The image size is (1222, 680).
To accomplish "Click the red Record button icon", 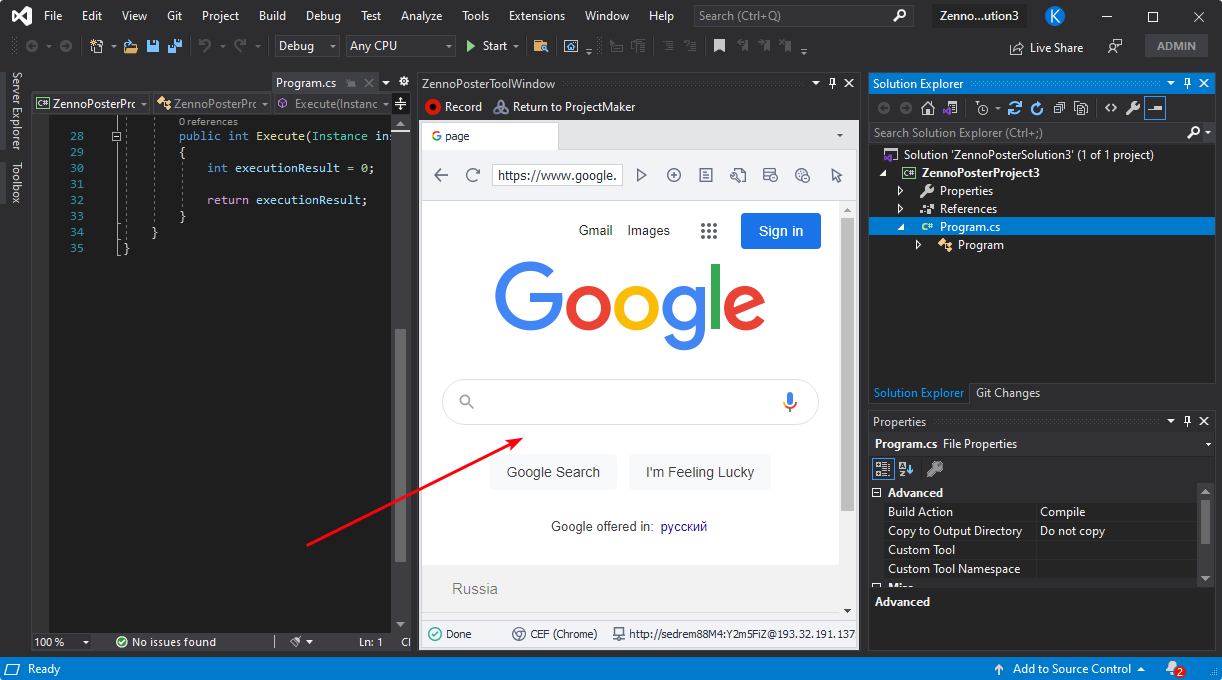I will [x=433, y=107].
